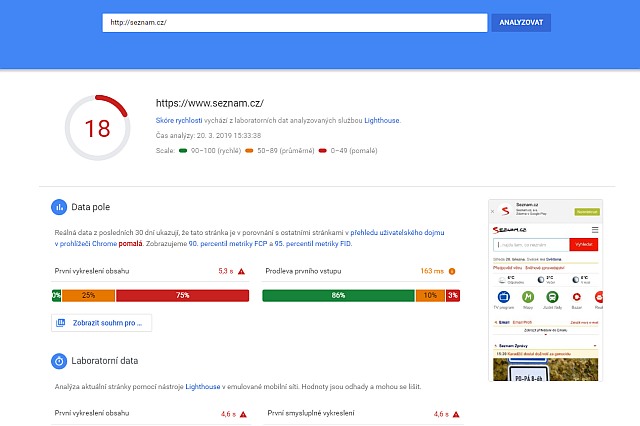Viewport: 640px width, 426px height.
Task: Click the green 90–100 (rychlé) scale legend
Action: pos(210,151)
